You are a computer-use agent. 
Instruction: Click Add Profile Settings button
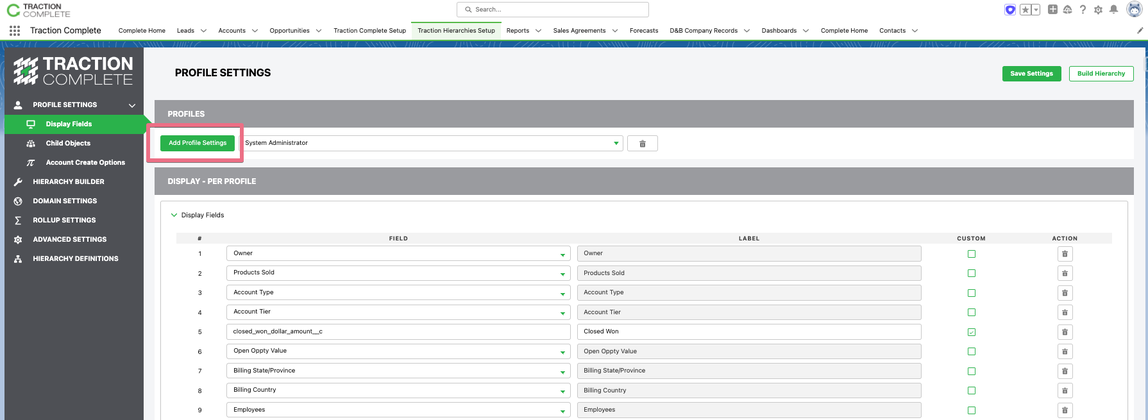click(198, 143)
